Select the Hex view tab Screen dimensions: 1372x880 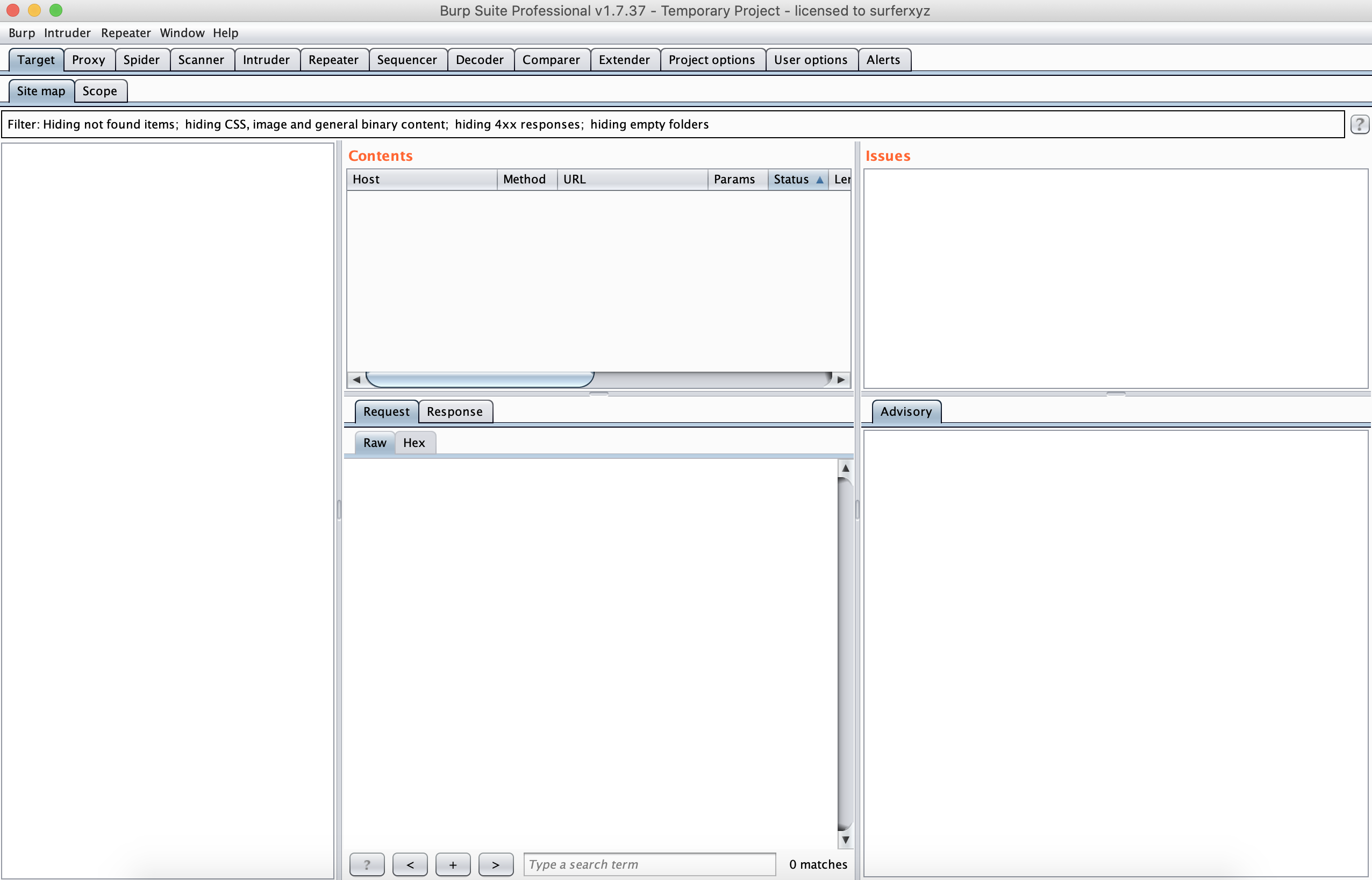click(414, 443)
